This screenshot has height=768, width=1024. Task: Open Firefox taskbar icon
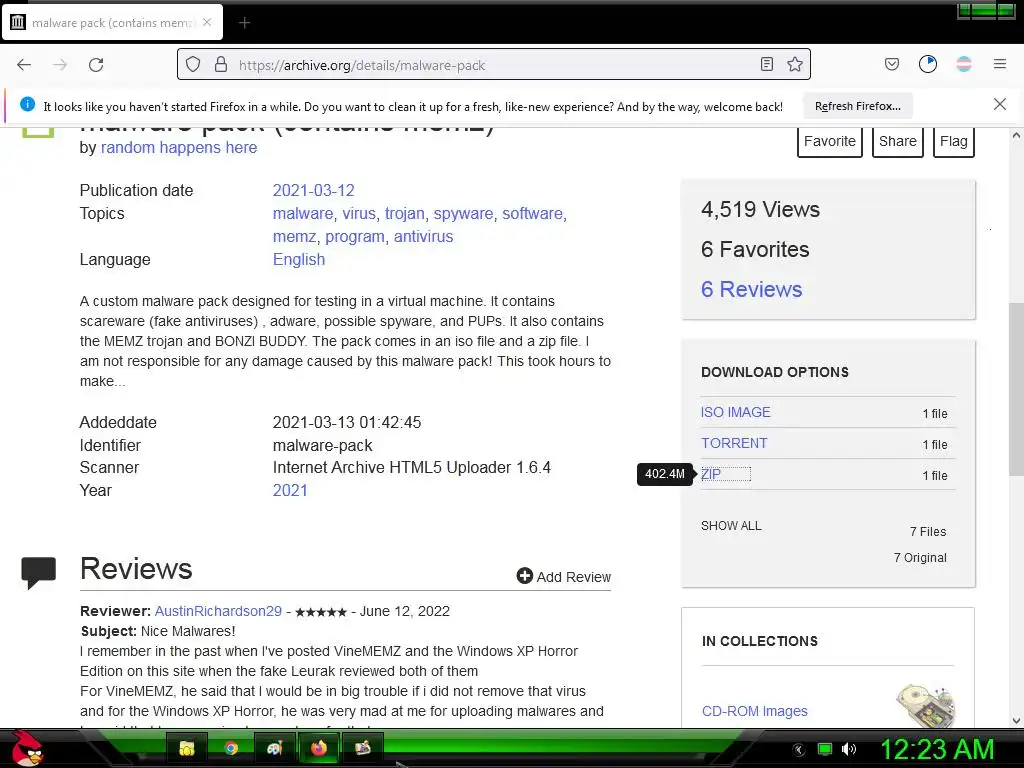pyautogui.click(x=319, y=748)
